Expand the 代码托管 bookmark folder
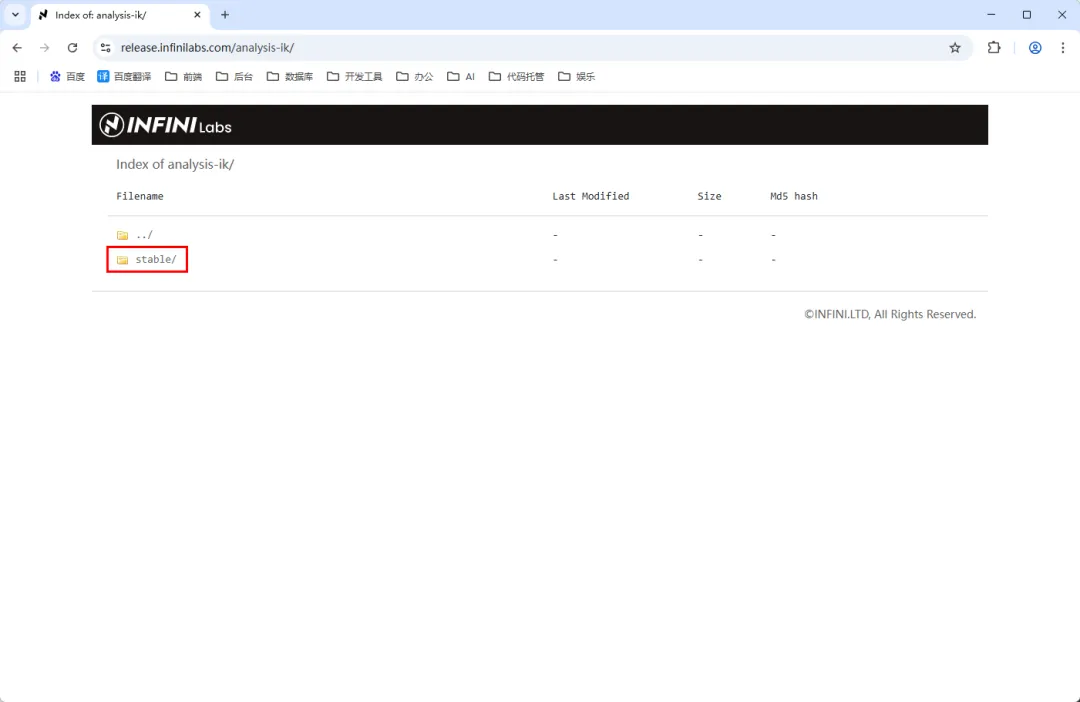Image resolution: width=1080 pixels, height=702 pixels. (x=517, y=76)
